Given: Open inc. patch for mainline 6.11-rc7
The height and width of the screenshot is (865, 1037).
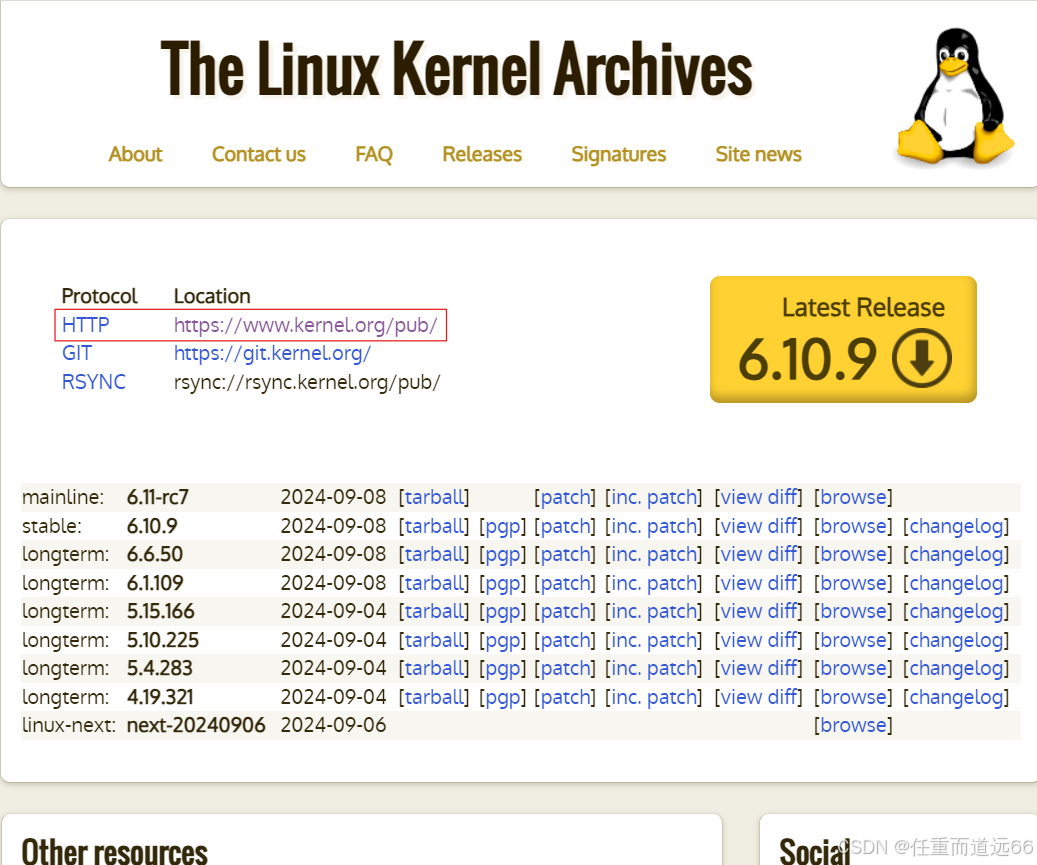Looking at the screenshot, I should (x=653, y=497).
